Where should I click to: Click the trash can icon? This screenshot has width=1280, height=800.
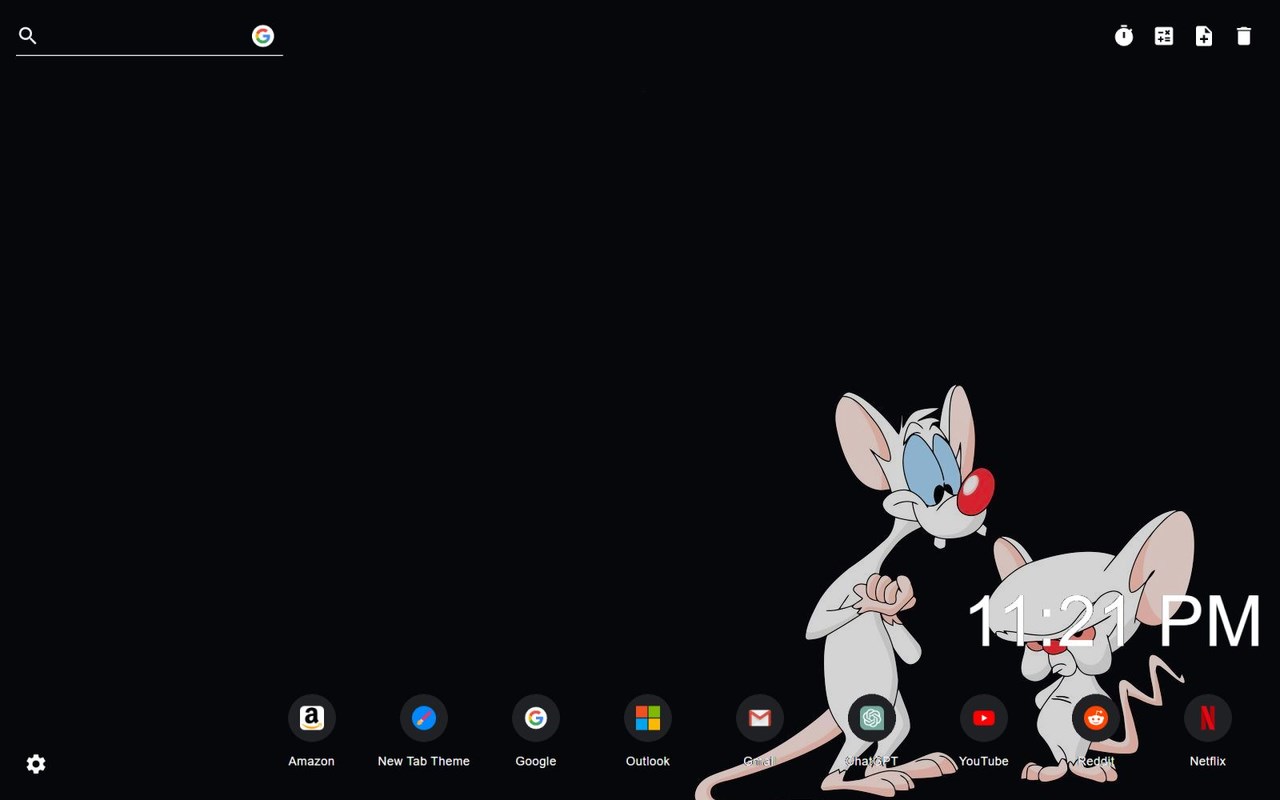point(1244,36)
